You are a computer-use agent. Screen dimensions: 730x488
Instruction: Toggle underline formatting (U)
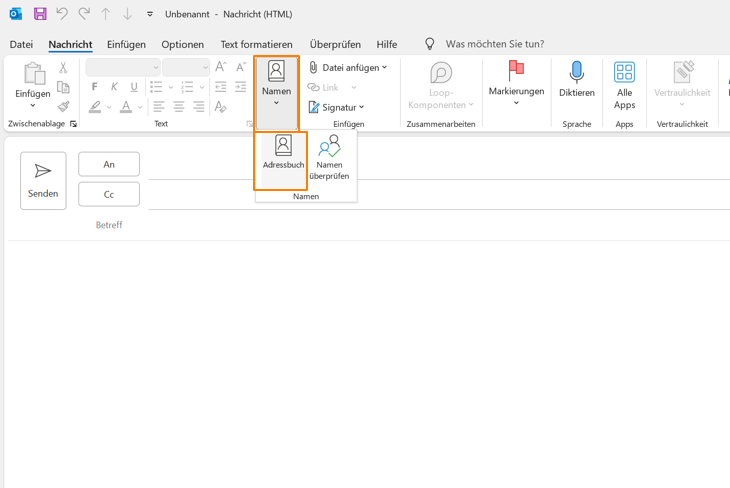pos(134,87)
